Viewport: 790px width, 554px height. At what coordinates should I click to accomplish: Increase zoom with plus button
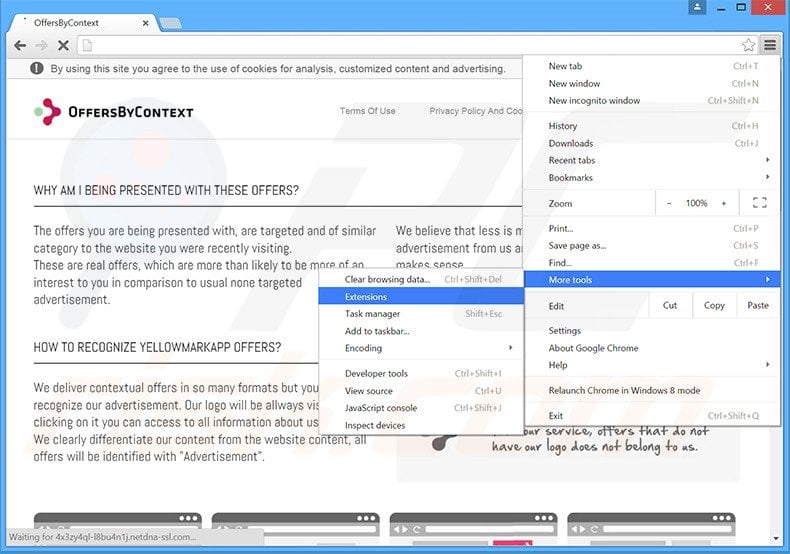724,203
